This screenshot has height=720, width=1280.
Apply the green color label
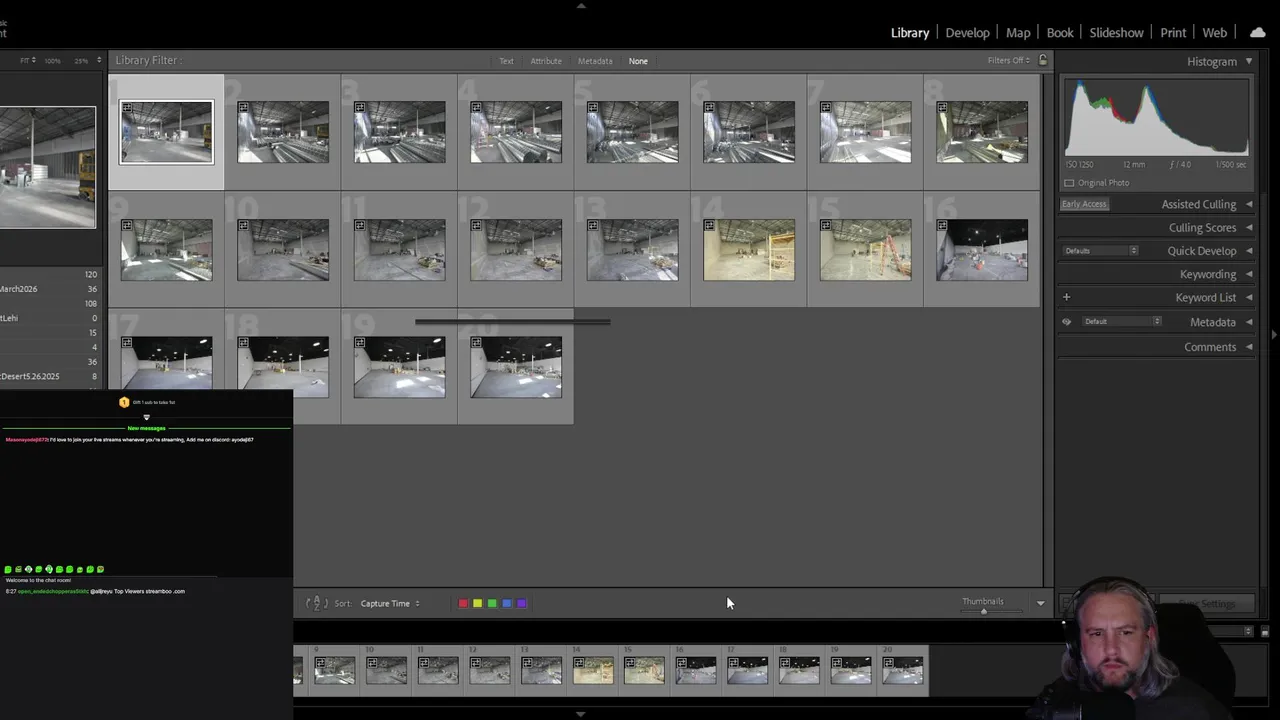point(492,603)
